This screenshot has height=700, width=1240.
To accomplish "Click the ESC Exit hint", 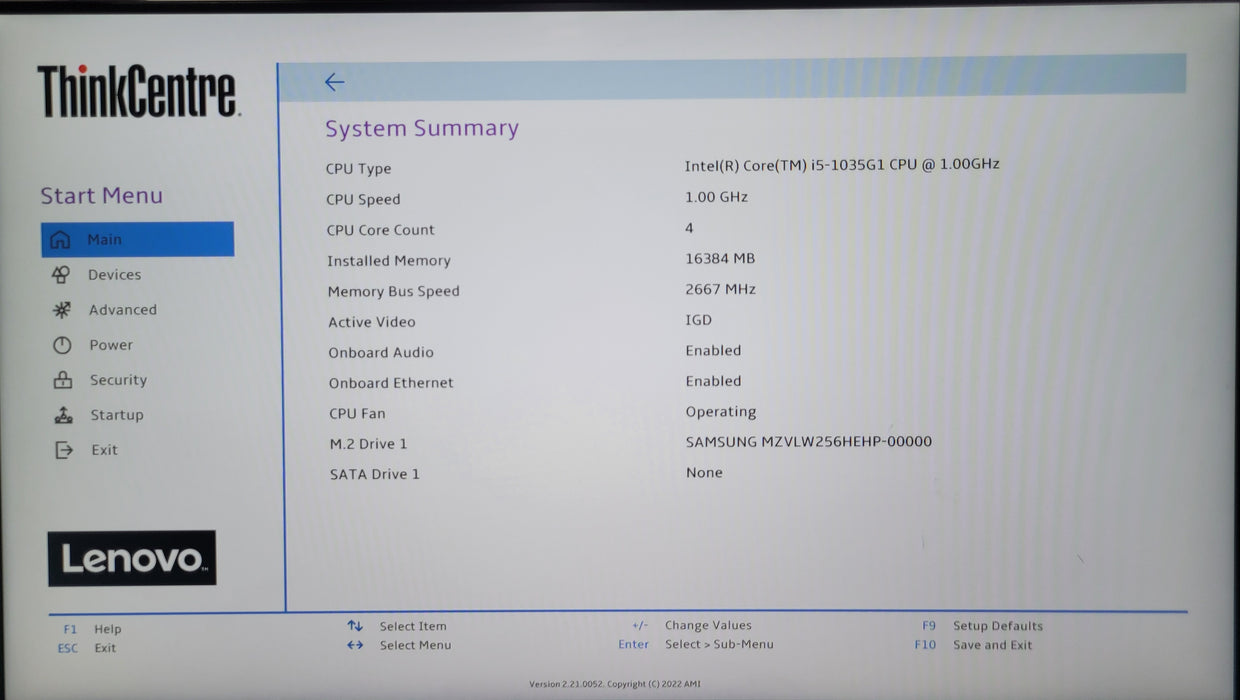I will coord(87,648).
